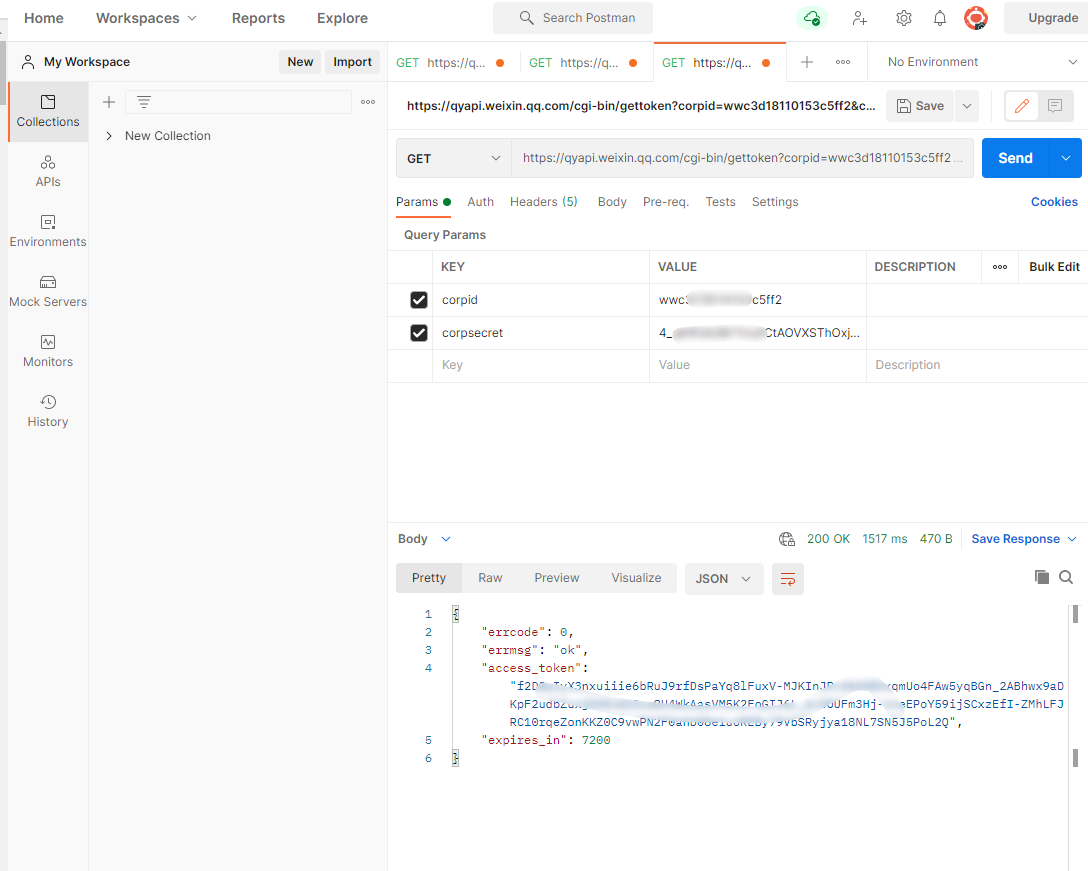
Task: Open query params column options ellipsis
Action: tap(999, 267)
